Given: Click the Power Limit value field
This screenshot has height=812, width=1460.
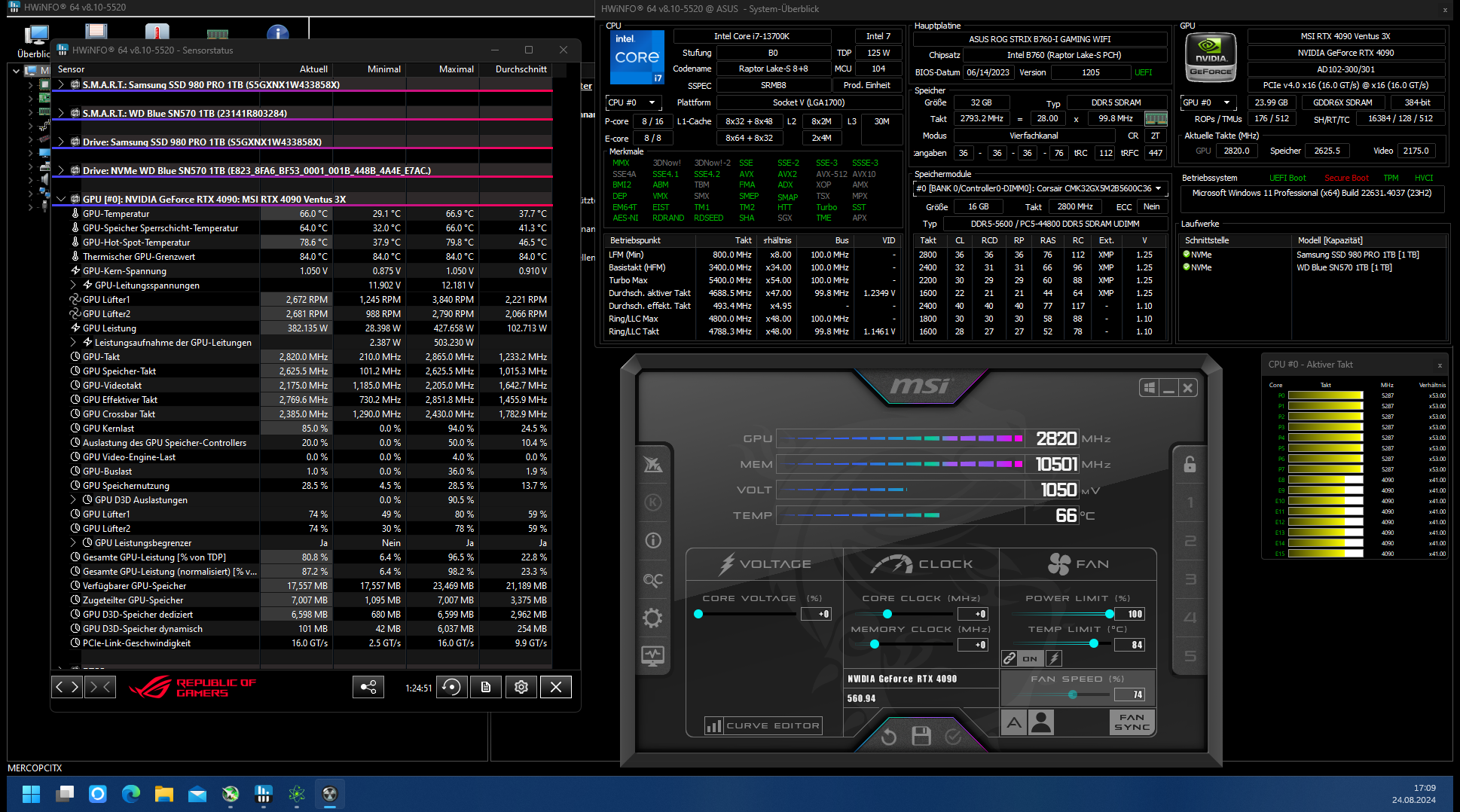Looking at the screenshot, I should click(x=1130, y=614).
